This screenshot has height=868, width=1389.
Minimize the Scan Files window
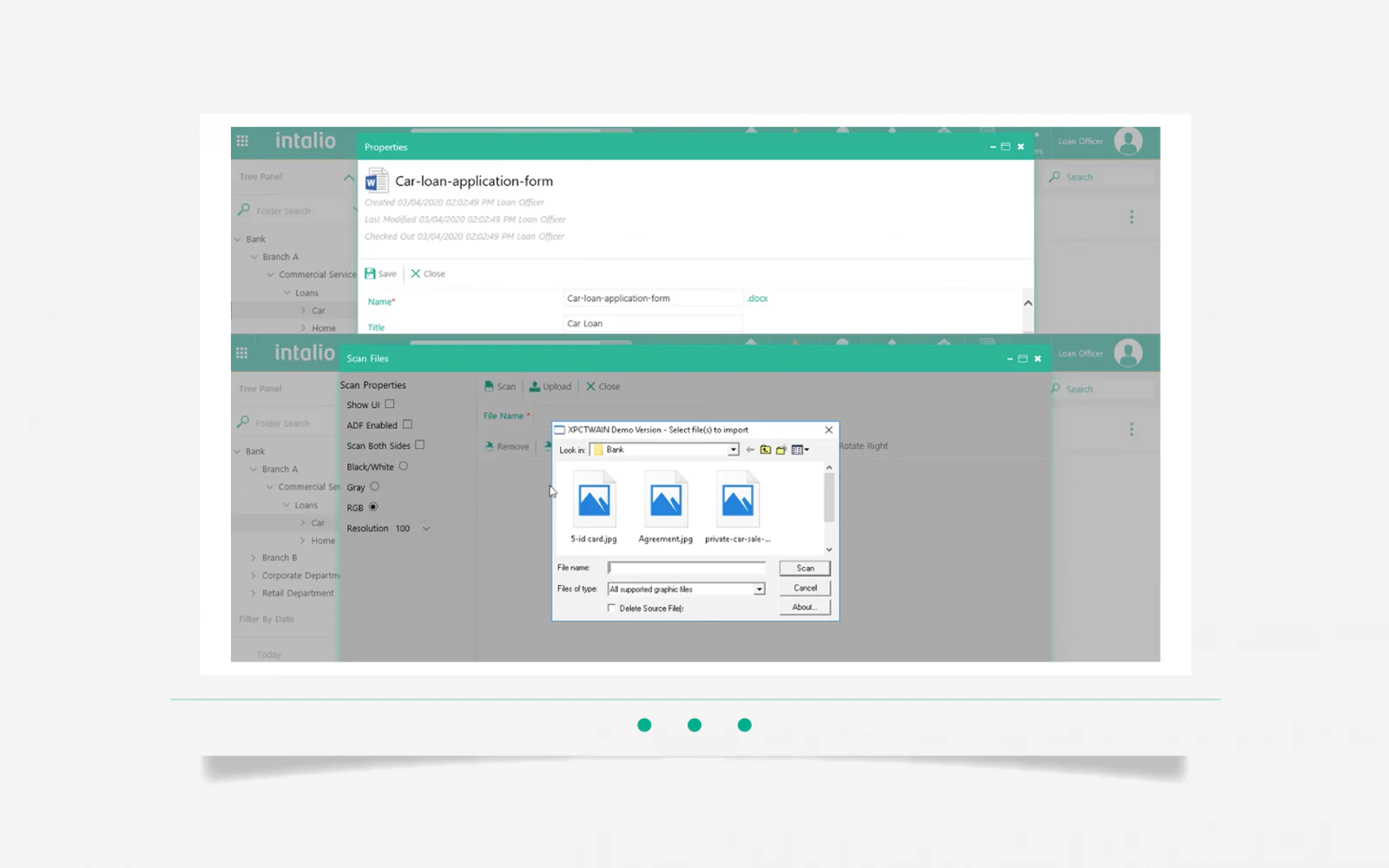click(x=1010, y=358)
